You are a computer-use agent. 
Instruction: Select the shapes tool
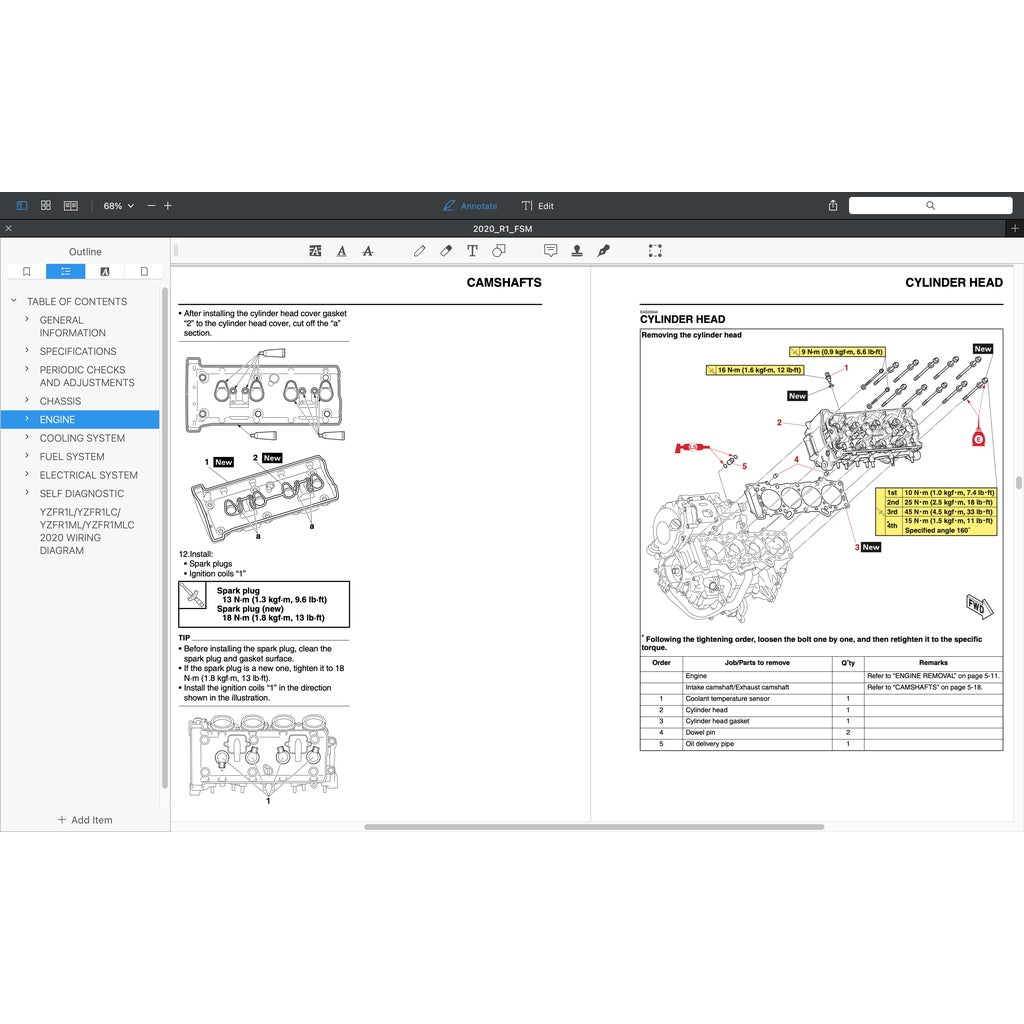[x=499, y=251]
